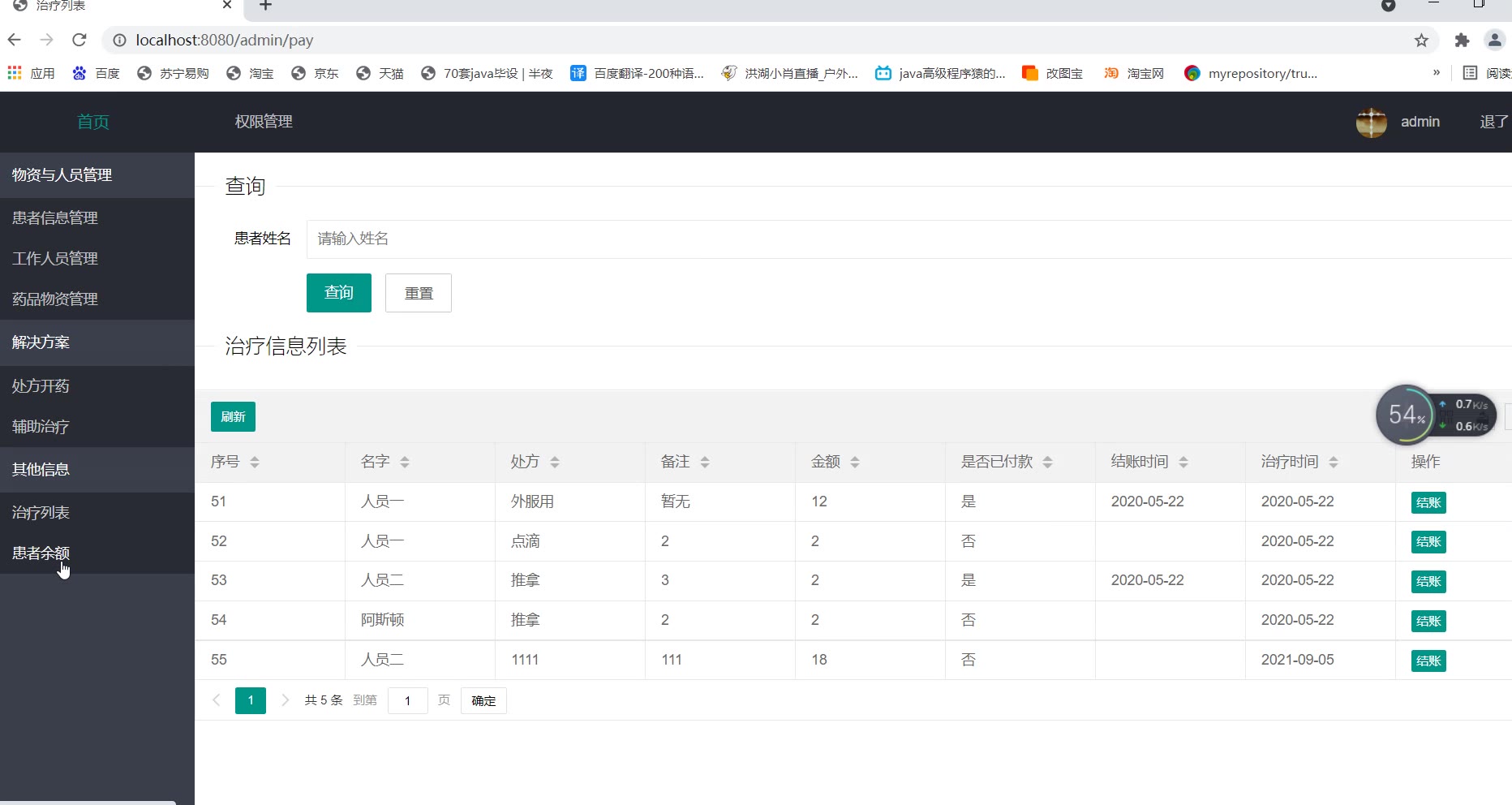Focus the 患者姓名 name input field
This screenshot has height=805, width=1512.
909,239
